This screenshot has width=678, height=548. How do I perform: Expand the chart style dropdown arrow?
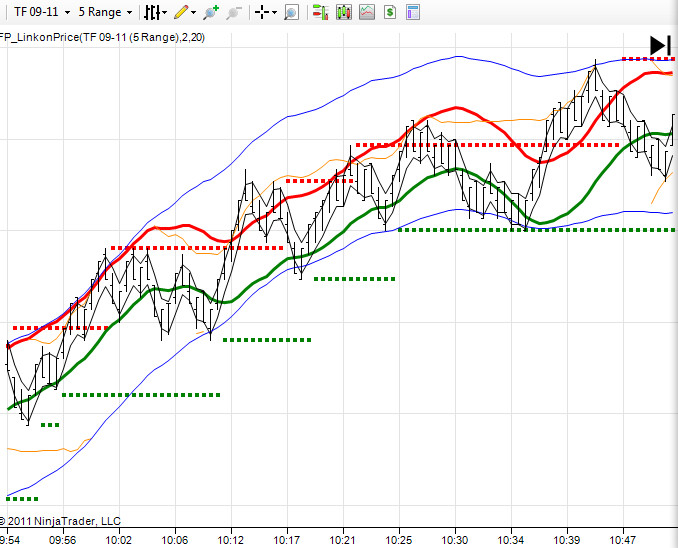[x=164, y=13]
